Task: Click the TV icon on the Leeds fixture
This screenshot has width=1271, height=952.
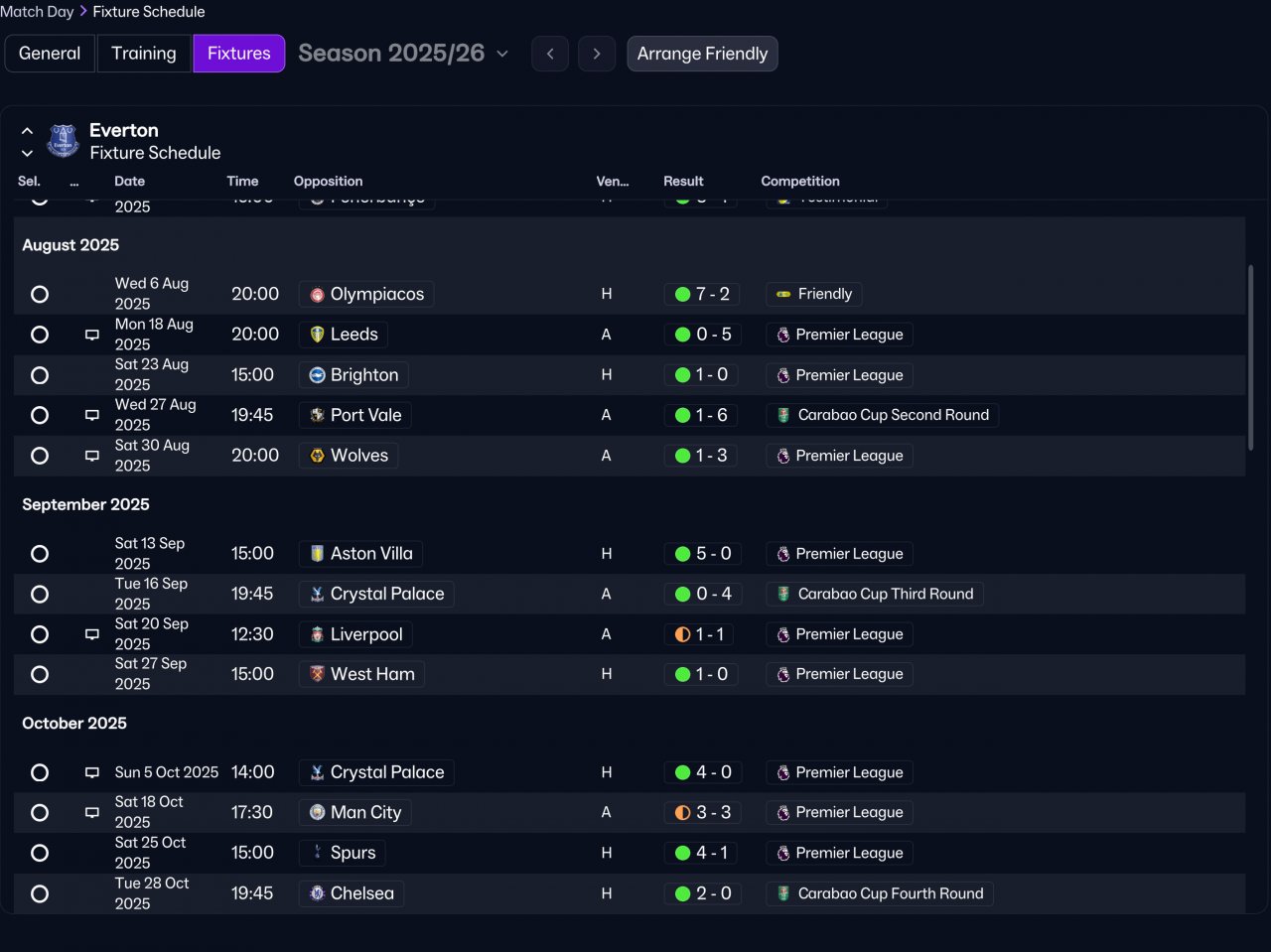Action: (x=92, y=336)
